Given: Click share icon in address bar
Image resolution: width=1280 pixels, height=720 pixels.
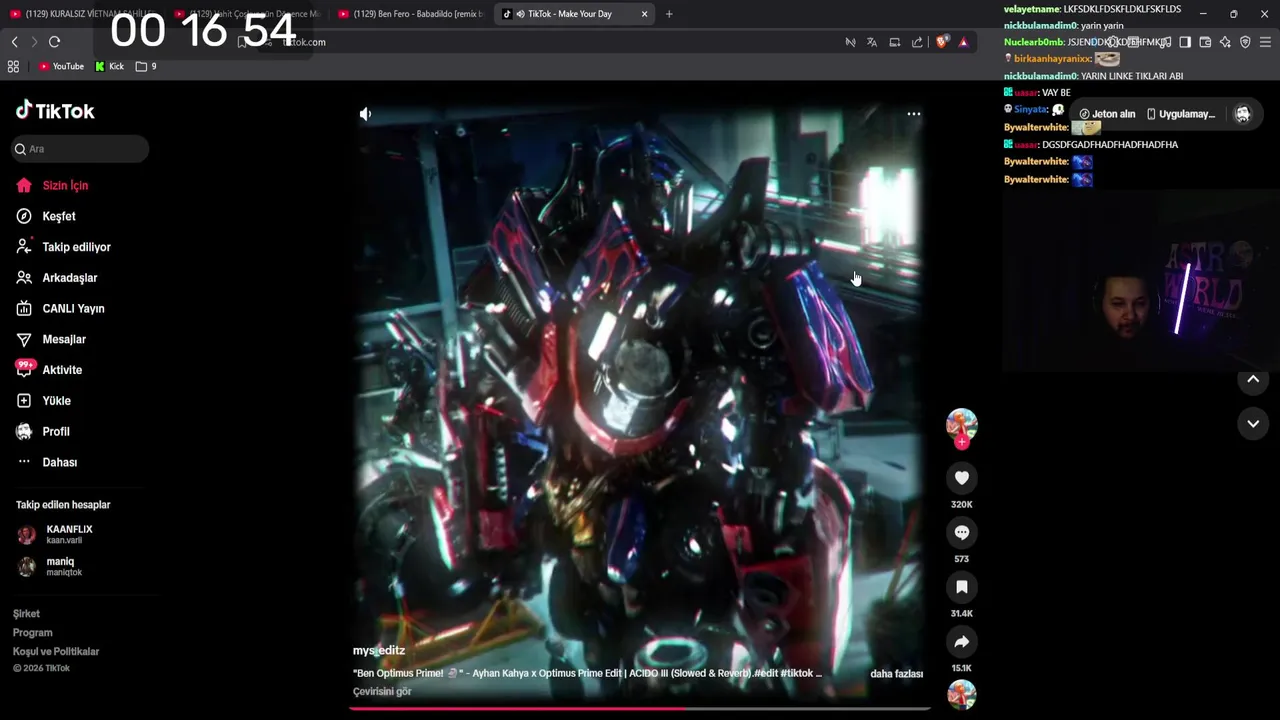Looking at the screenshot, I should pyautogui.click(x=917, y=42).
